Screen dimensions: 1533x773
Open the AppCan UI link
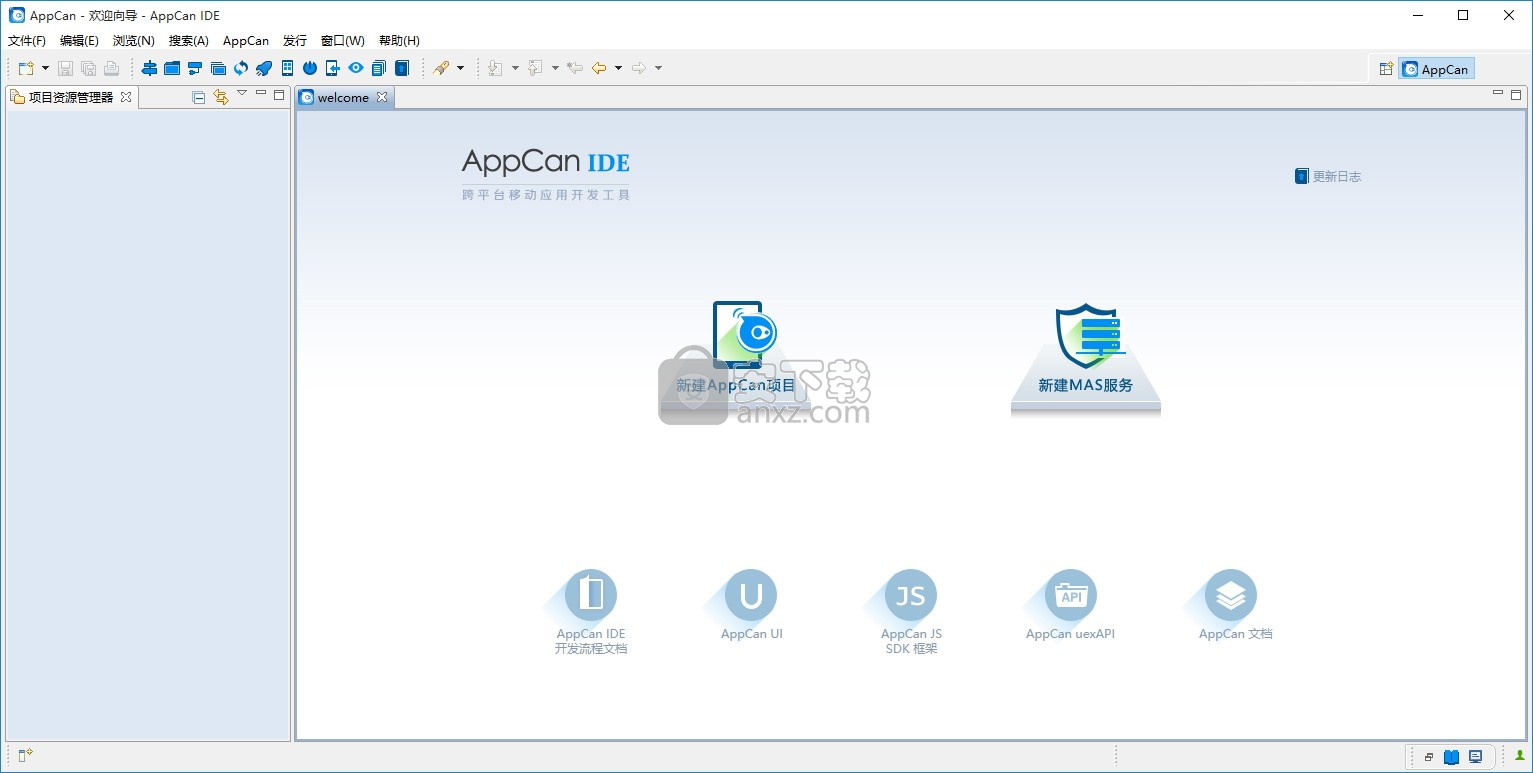pos(751,605)
